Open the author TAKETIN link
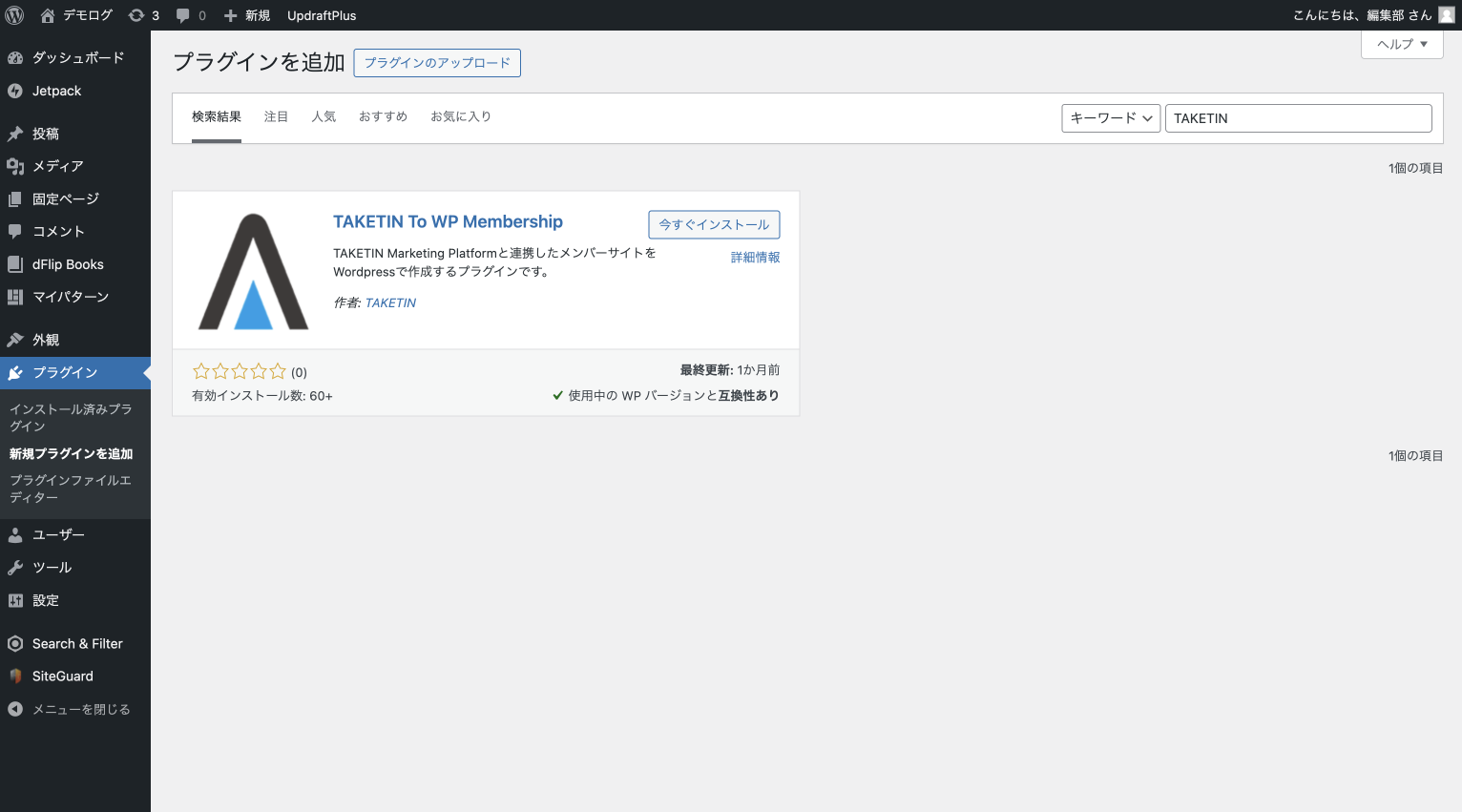 (390, 302)
